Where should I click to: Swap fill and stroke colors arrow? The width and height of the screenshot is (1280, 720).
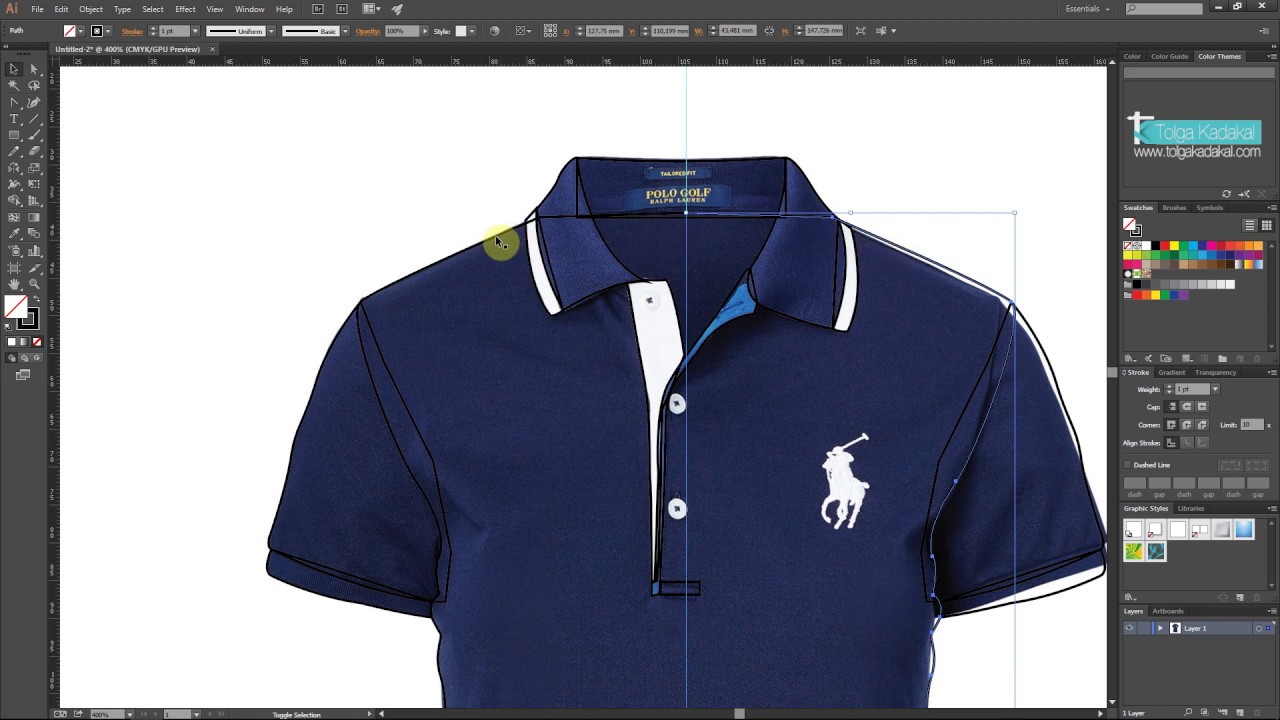pyautogui.click(x=36, y=301)
